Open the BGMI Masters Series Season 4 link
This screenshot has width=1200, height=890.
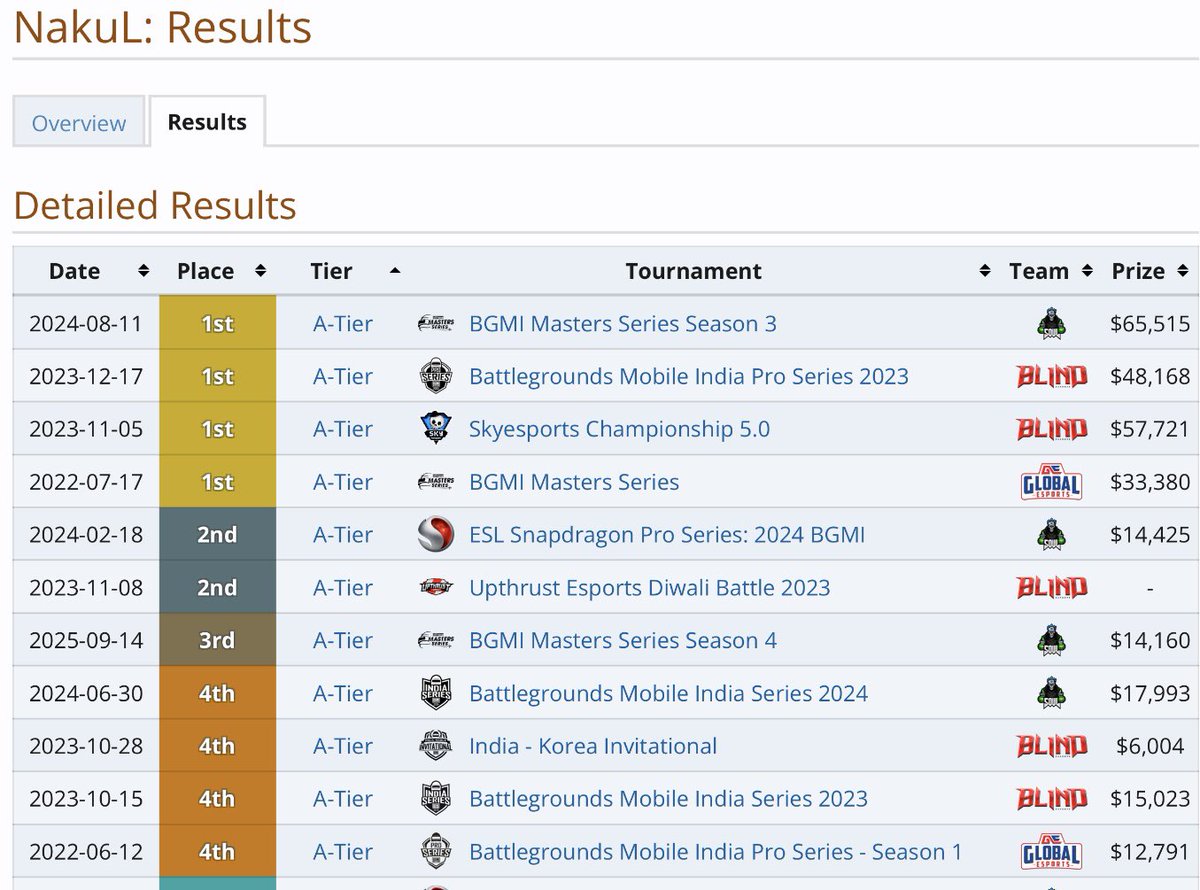pos(622,641)
